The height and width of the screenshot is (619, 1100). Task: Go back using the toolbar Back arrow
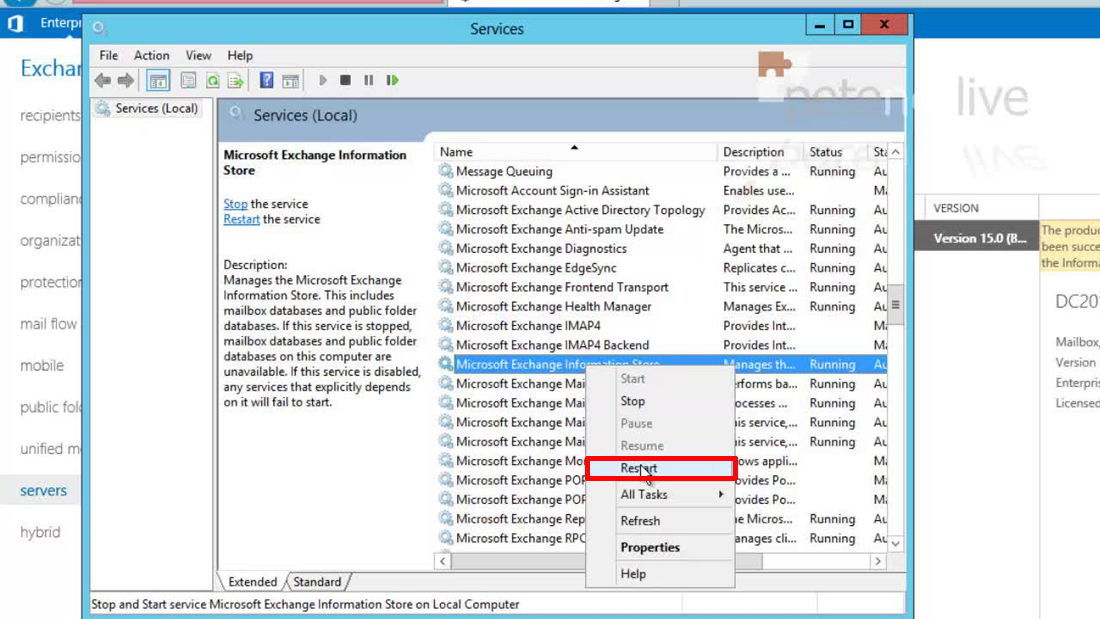(x=103, y=81)
